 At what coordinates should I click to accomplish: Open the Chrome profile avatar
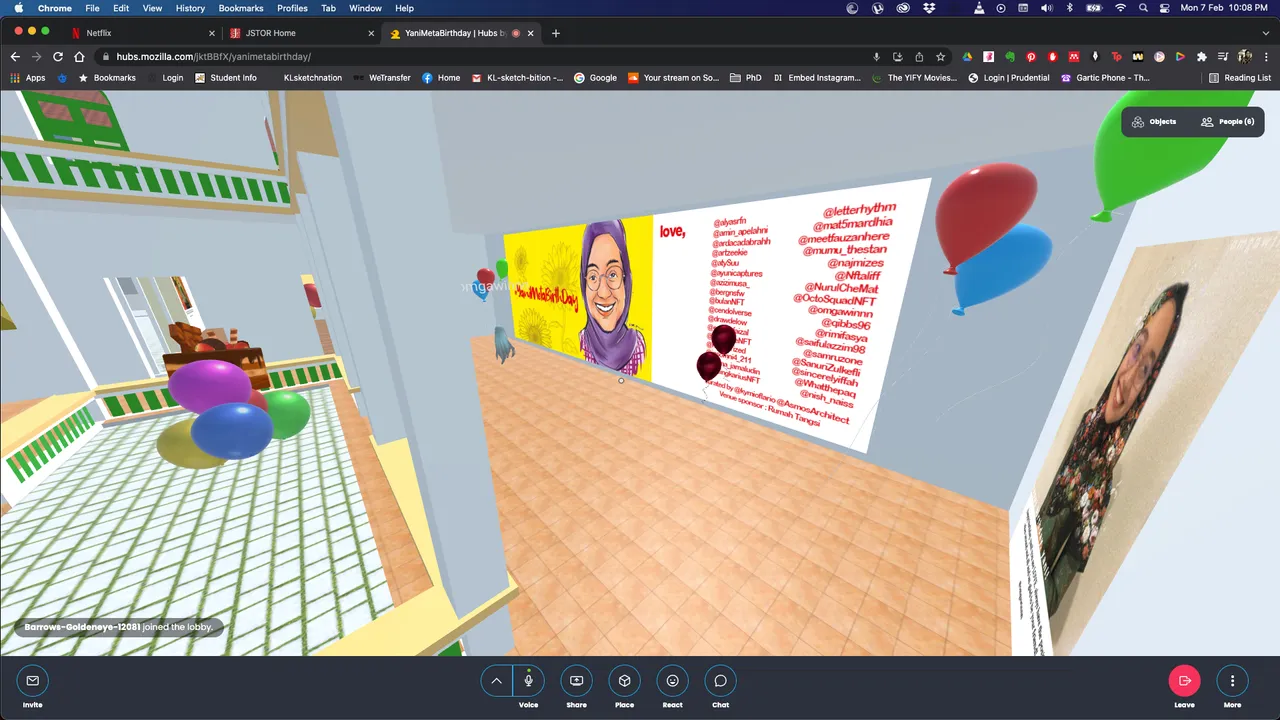coord(1244,57)
